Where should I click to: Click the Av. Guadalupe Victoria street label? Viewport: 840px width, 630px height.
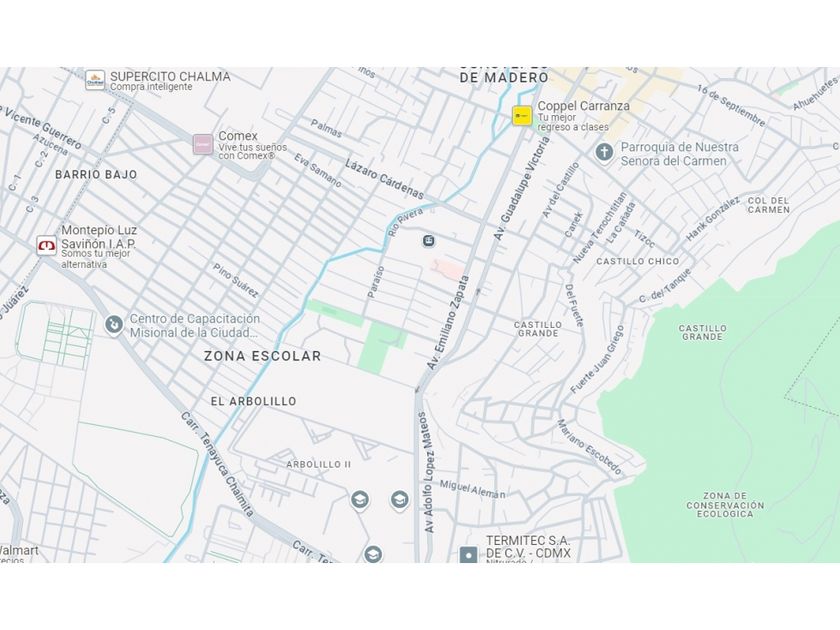pyautogui.click(x=521, y=189)
